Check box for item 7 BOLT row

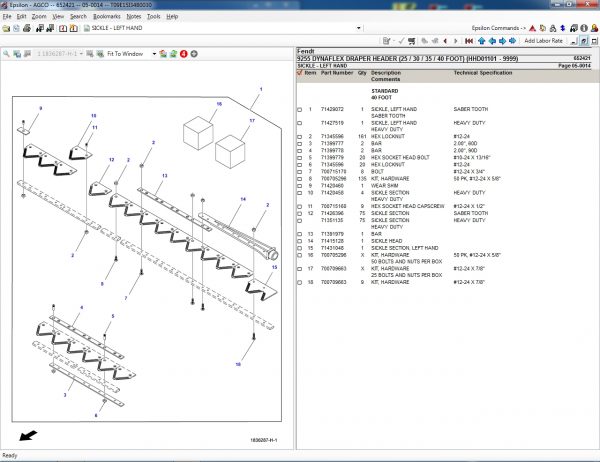300,172
